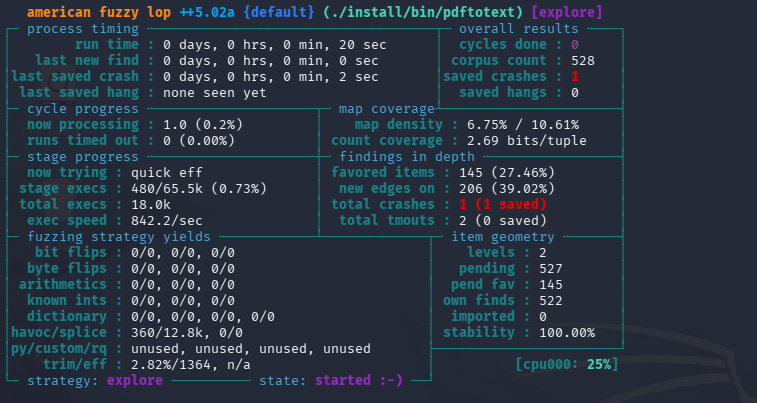The width and height of the screenshot is (757, 403).
Task: Click the 'last new find' label
Action: 87,60
